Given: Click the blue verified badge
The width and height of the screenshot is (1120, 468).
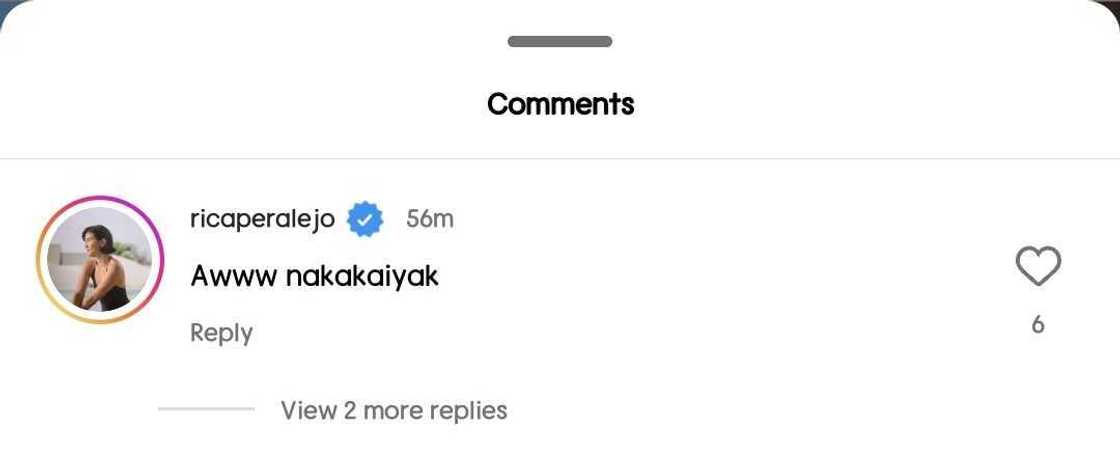Looking at the screenshot, I should (x=365, y=219).
